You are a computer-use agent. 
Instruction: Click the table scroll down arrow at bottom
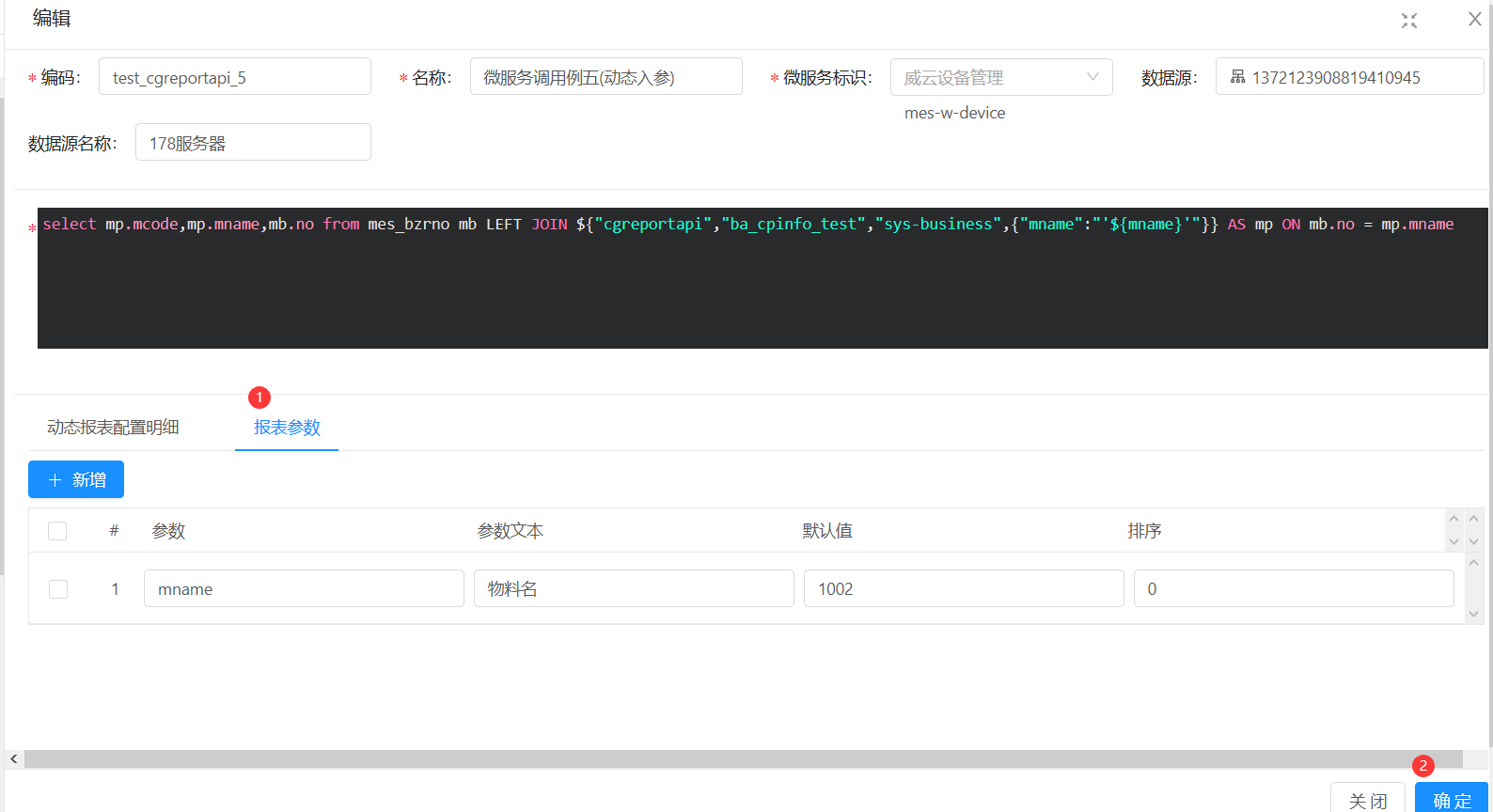pyautogui.click(x=1473, y=614)
